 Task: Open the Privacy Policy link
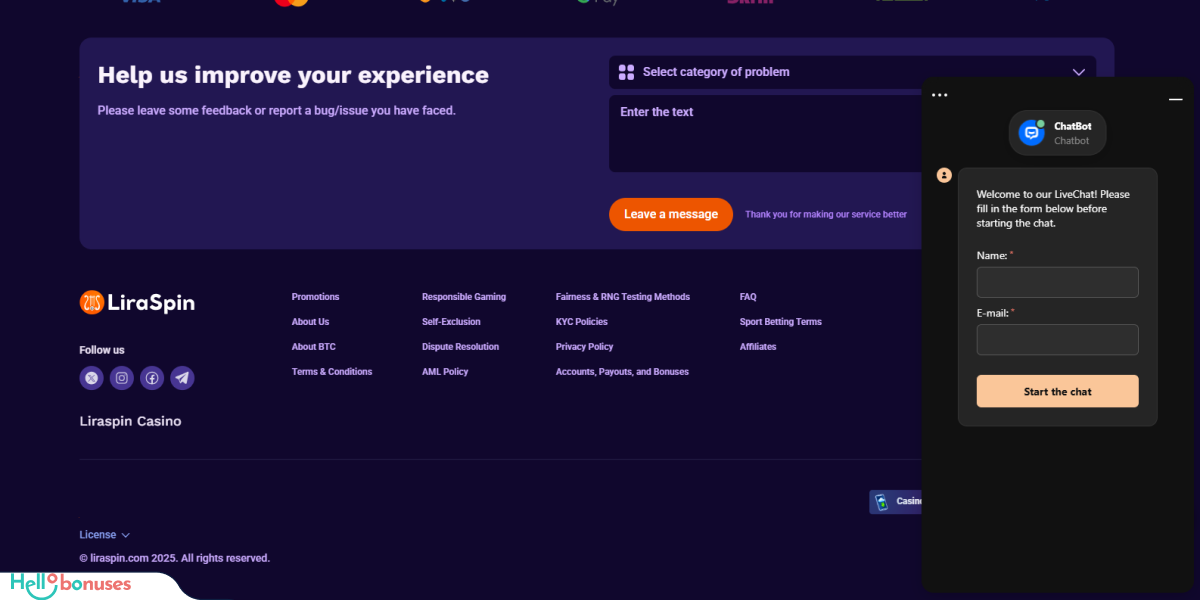tap(585, 347)
